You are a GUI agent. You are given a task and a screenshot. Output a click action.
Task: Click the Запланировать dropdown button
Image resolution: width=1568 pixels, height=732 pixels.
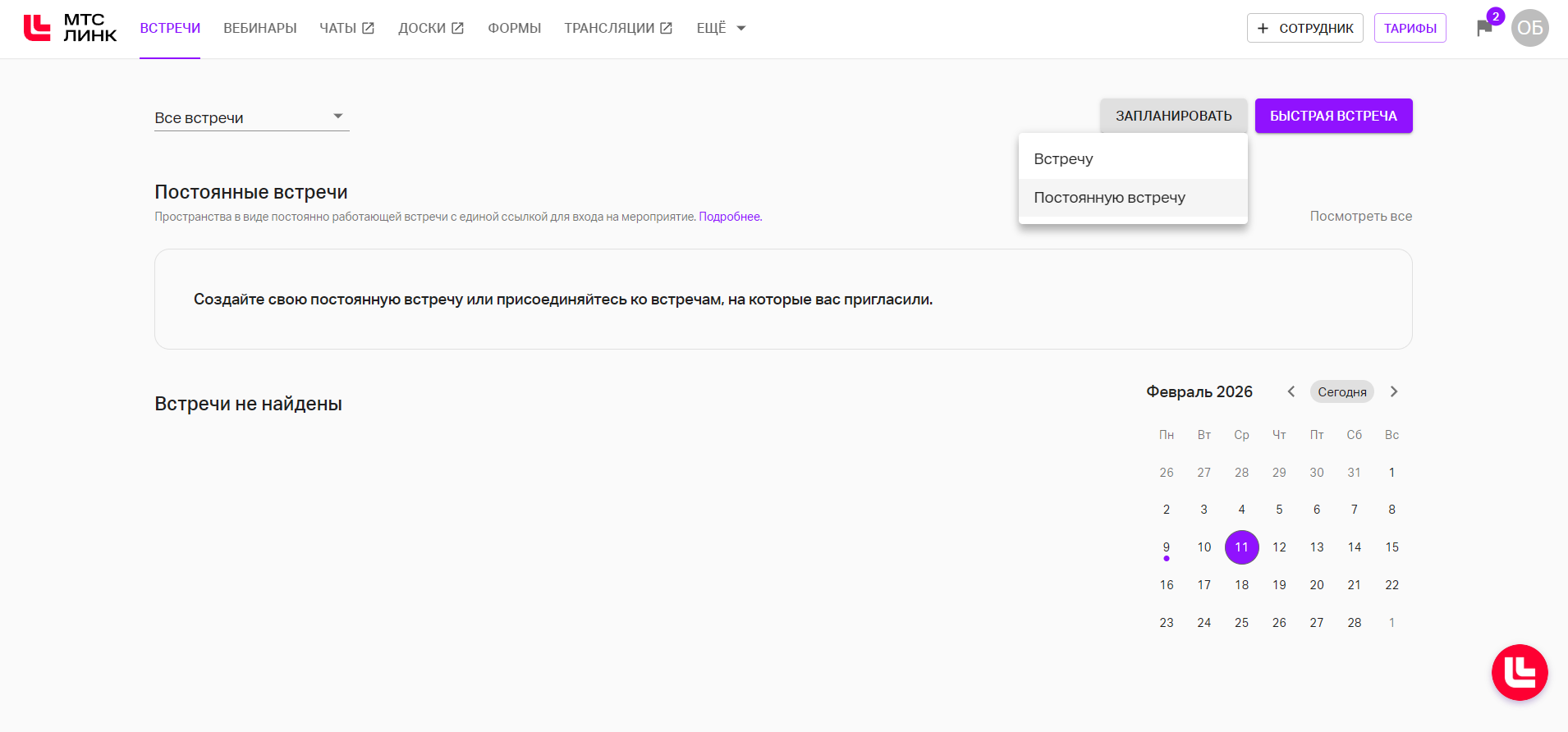[x=1173, y=116]
